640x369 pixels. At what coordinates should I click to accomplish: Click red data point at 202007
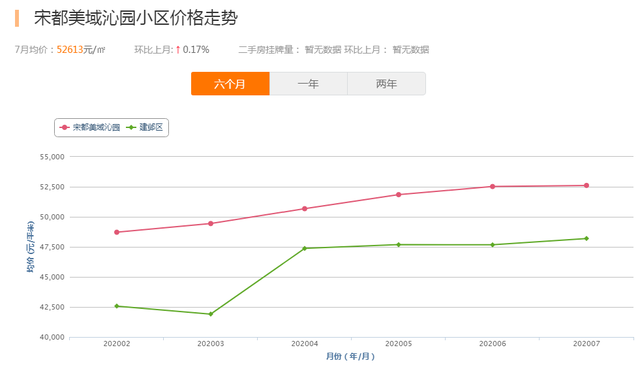tap(587, 185)
